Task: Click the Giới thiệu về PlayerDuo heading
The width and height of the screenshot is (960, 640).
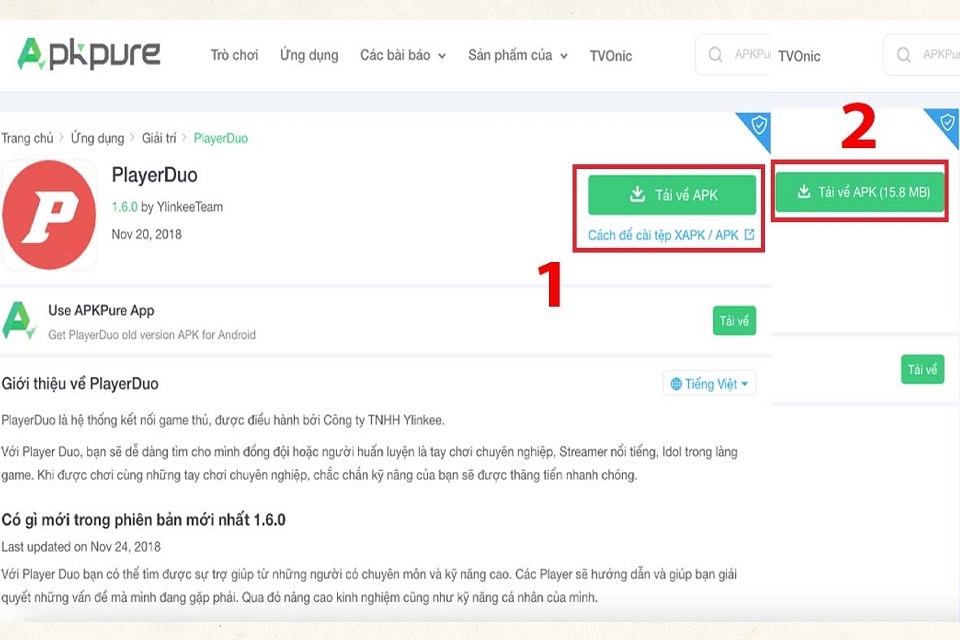Action: (80, 384)
